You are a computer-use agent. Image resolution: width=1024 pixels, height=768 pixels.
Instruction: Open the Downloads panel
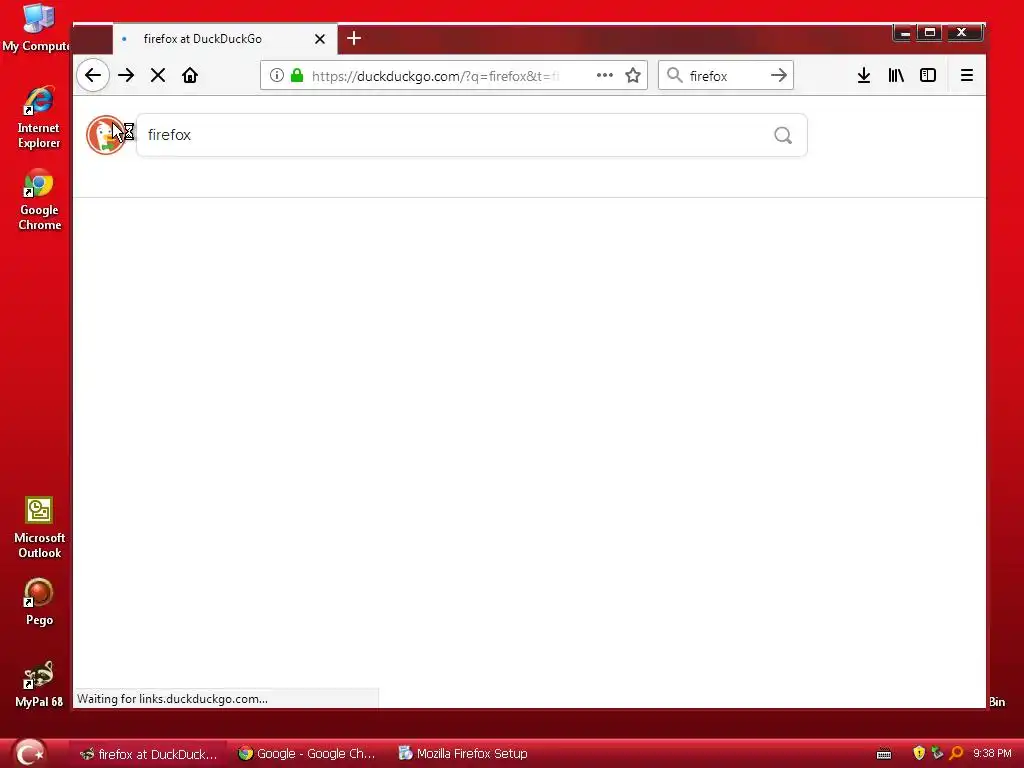(x=863, y=75)
